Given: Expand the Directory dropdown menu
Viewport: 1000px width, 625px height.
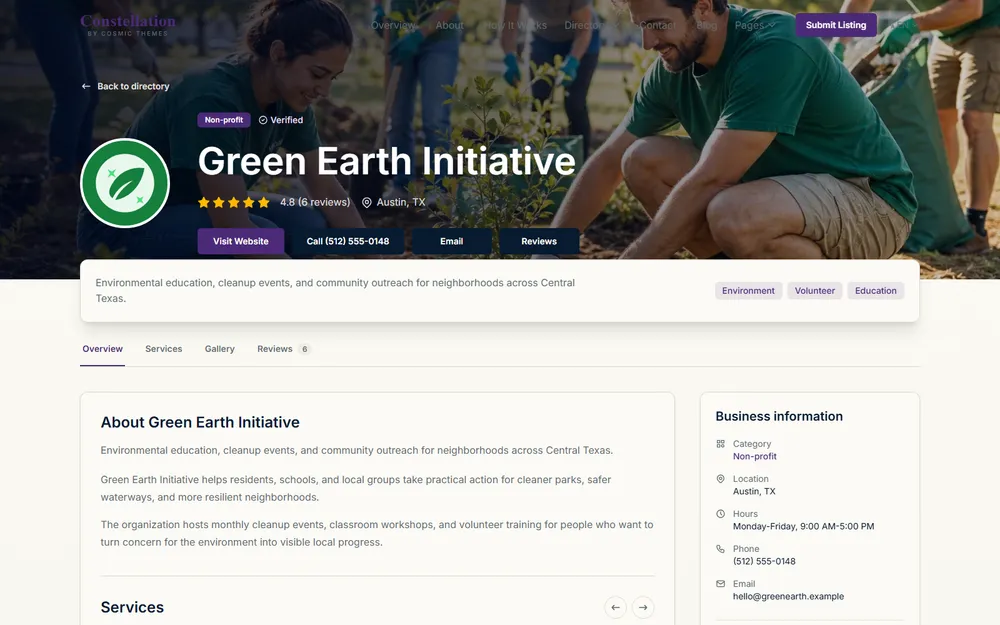Looking at the screenshot, I should (x=591, y=26).
